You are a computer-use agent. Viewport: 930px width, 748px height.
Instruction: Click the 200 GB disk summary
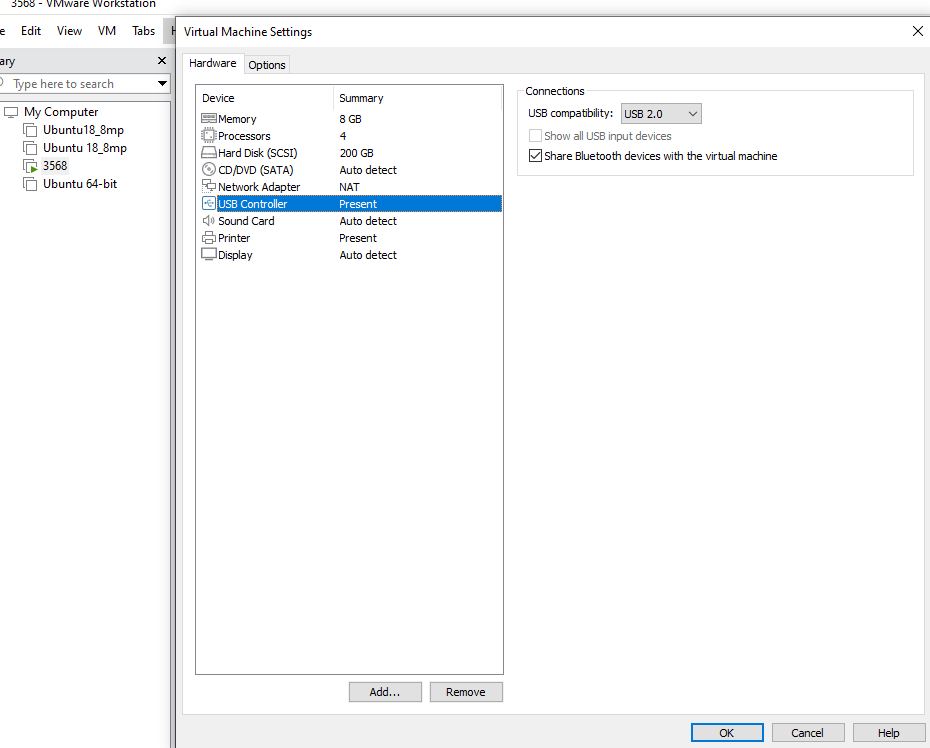(x=356, y=153)
